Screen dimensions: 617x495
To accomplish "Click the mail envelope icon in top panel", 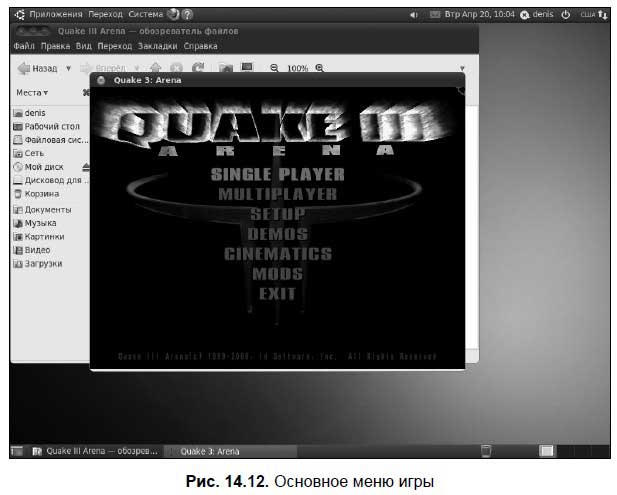I will click(435, 16).
